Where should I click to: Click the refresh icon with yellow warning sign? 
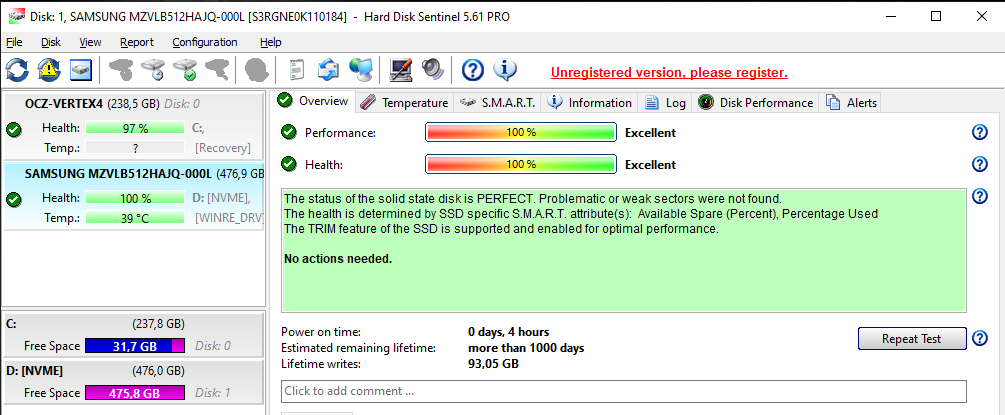[x=49, y=69]
